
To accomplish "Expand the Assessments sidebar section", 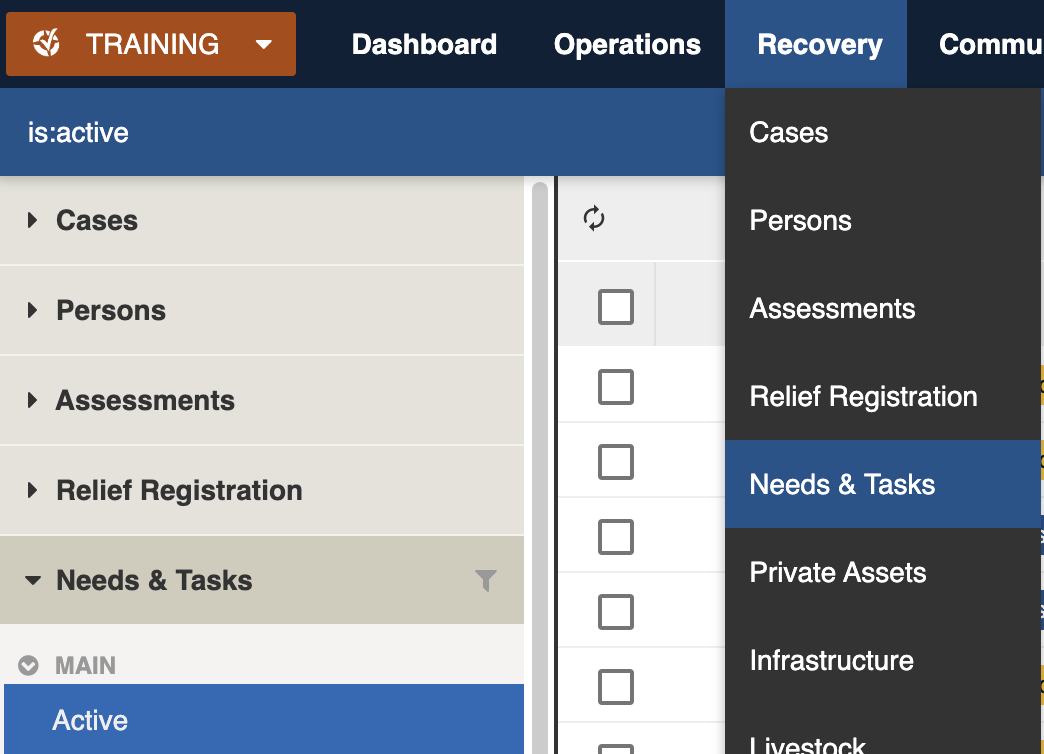I will click(33, 400).
